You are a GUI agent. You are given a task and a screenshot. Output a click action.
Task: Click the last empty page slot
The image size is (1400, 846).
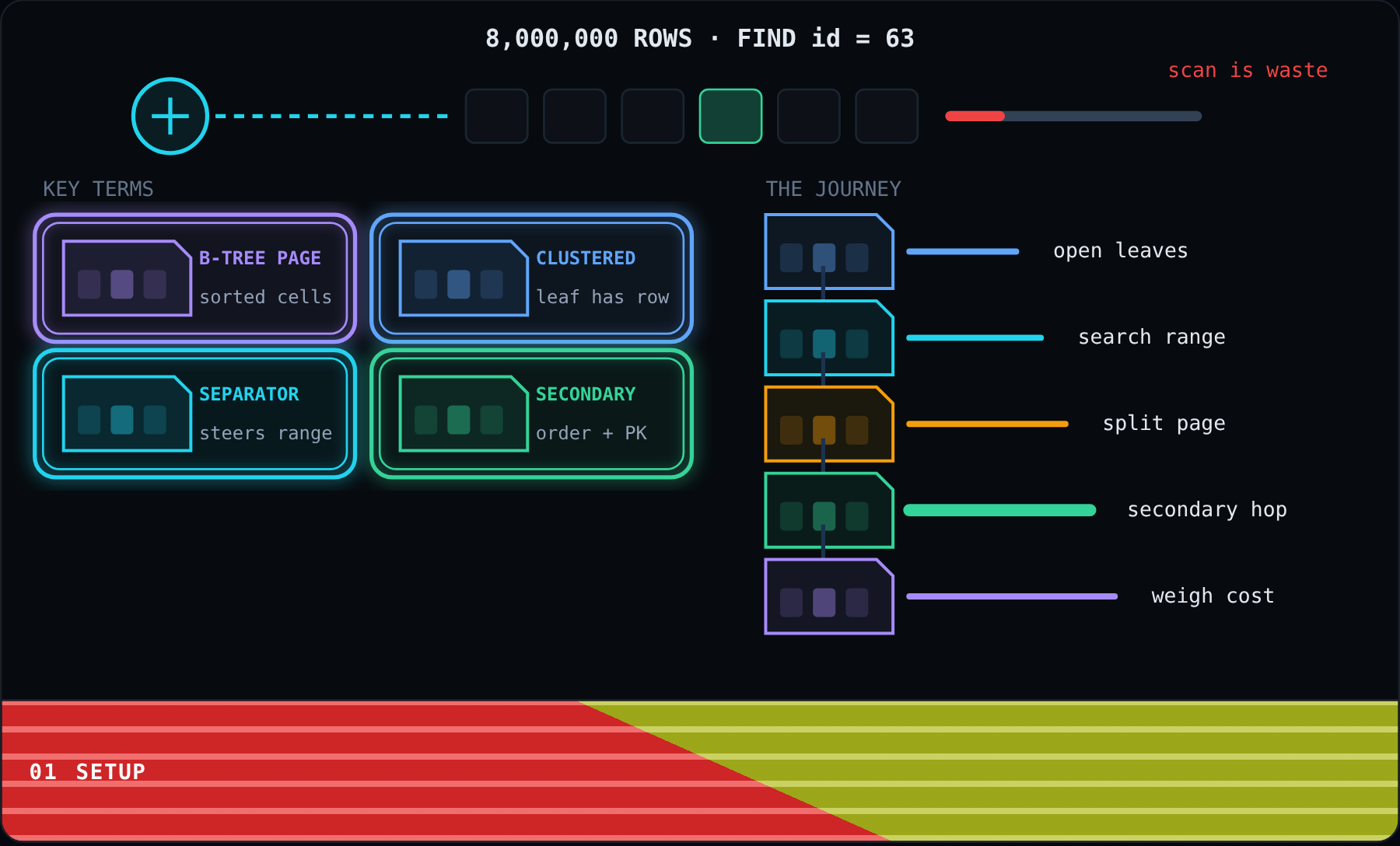point(887,116)
